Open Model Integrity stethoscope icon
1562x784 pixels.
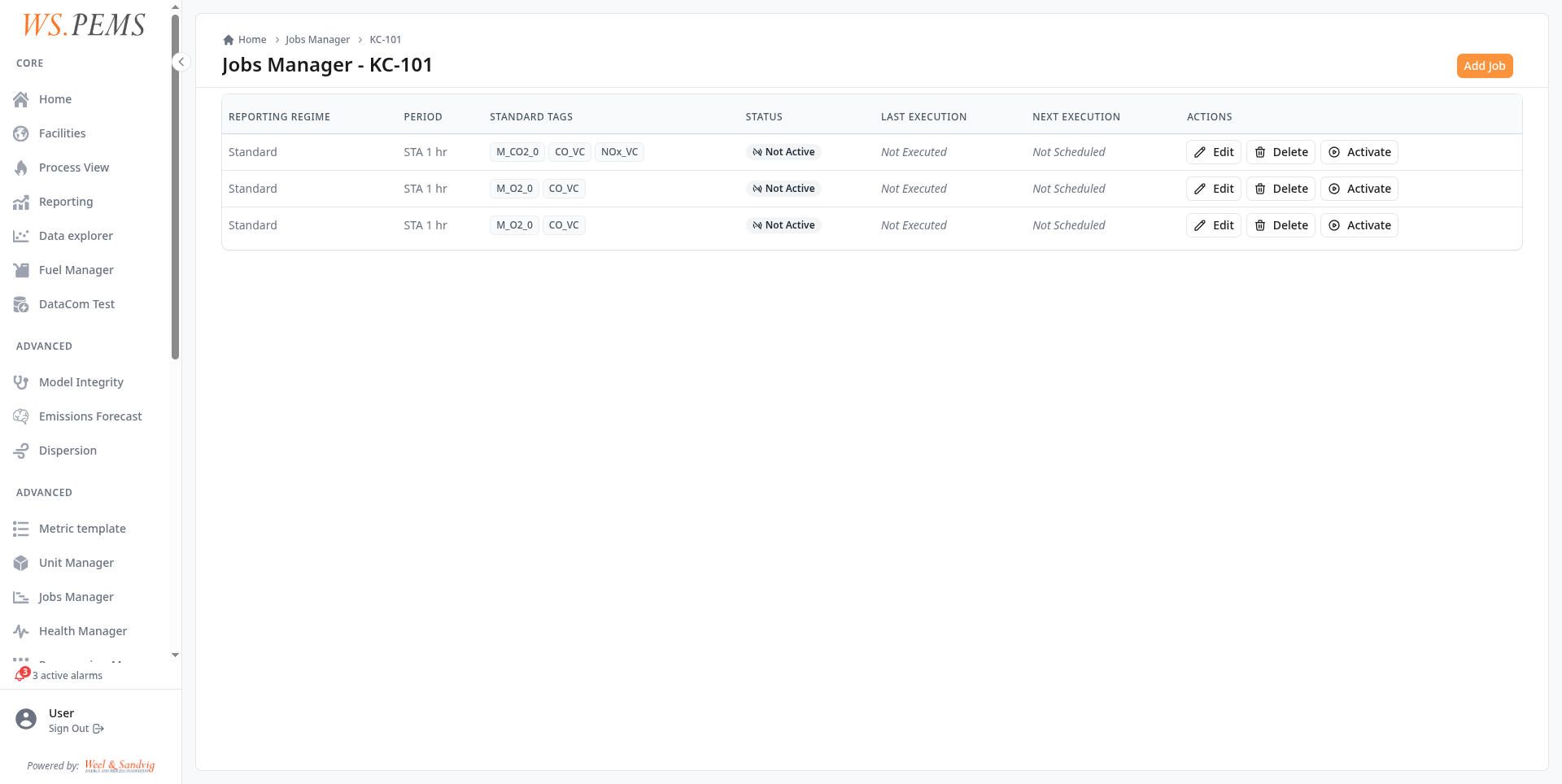[21, 382]
